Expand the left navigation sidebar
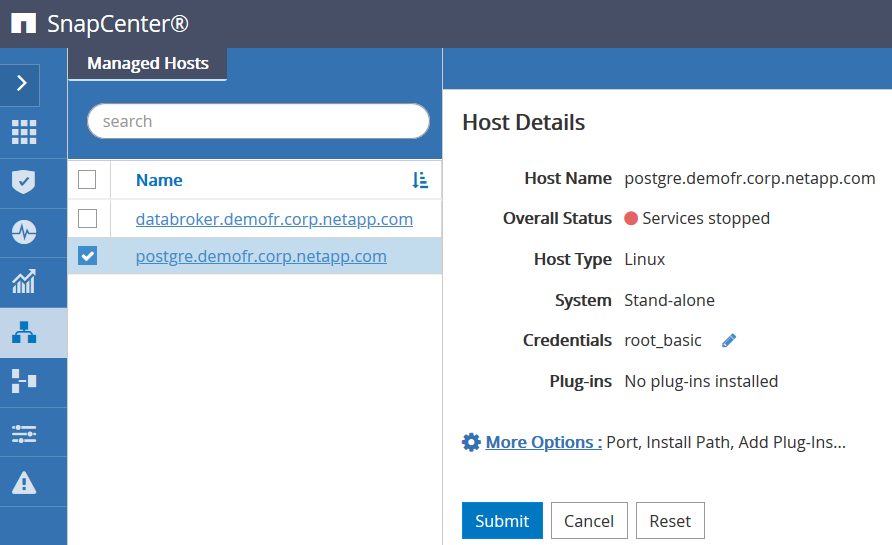 (x=21, y=85)
